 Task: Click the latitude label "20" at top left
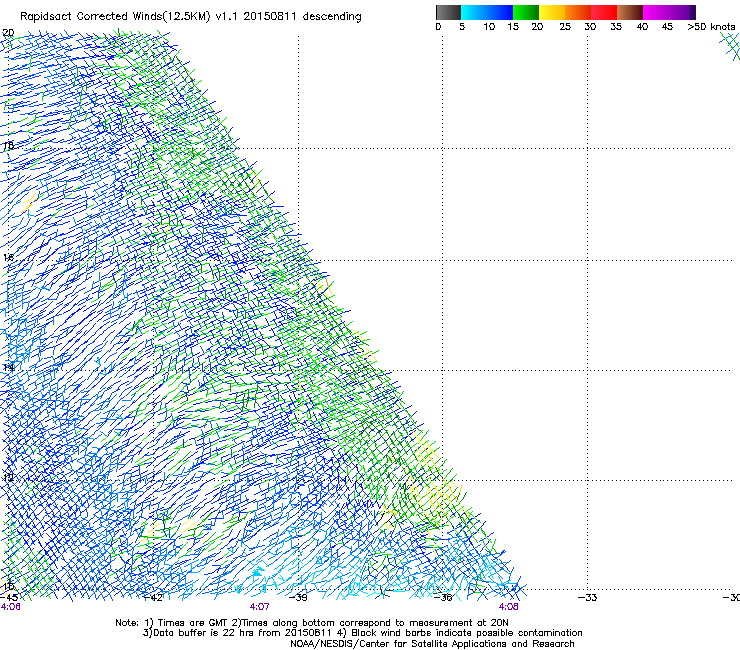point(8,33)
